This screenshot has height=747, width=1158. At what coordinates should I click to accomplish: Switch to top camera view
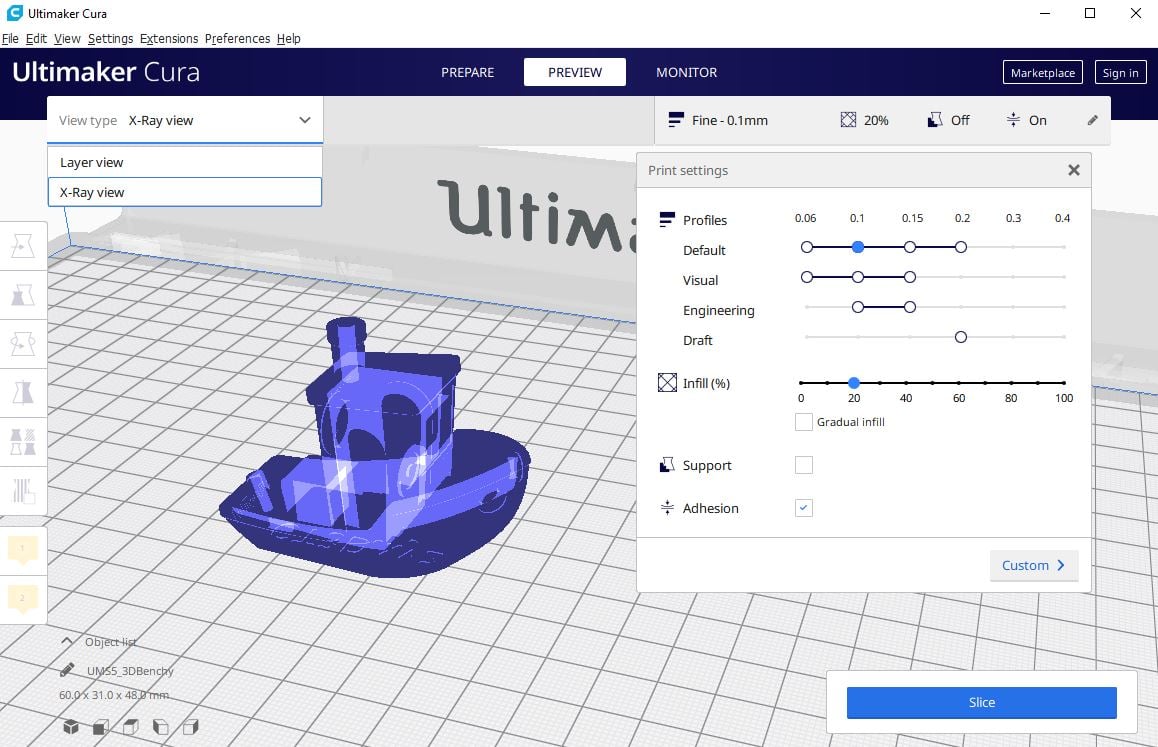[x=131, y=727]
